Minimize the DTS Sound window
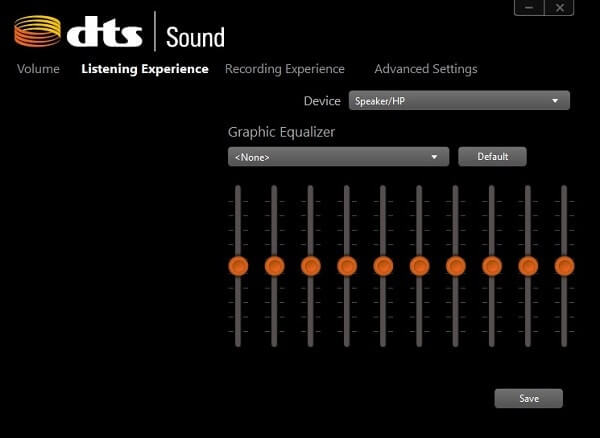Viewport: 600px width, 438px height. coord(529,8)
